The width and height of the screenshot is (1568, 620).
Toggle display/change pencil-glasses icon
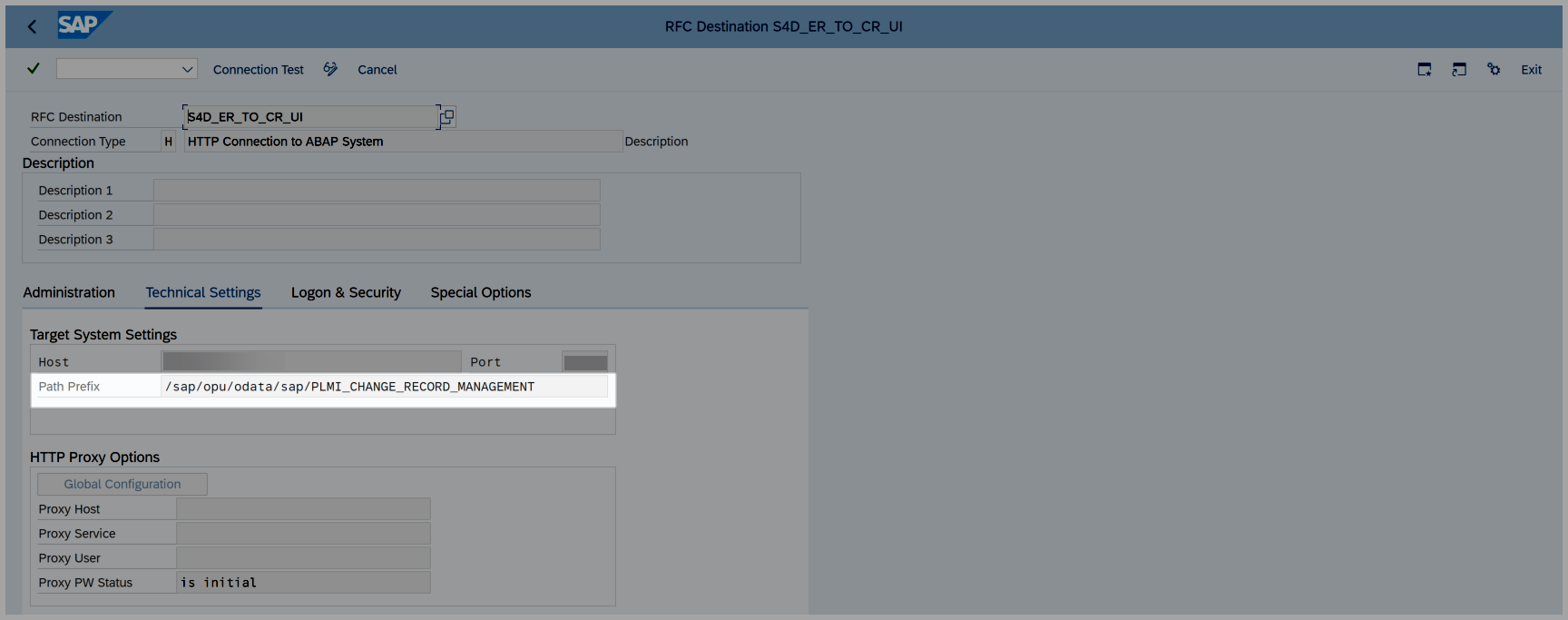click(x=330, y=69)
